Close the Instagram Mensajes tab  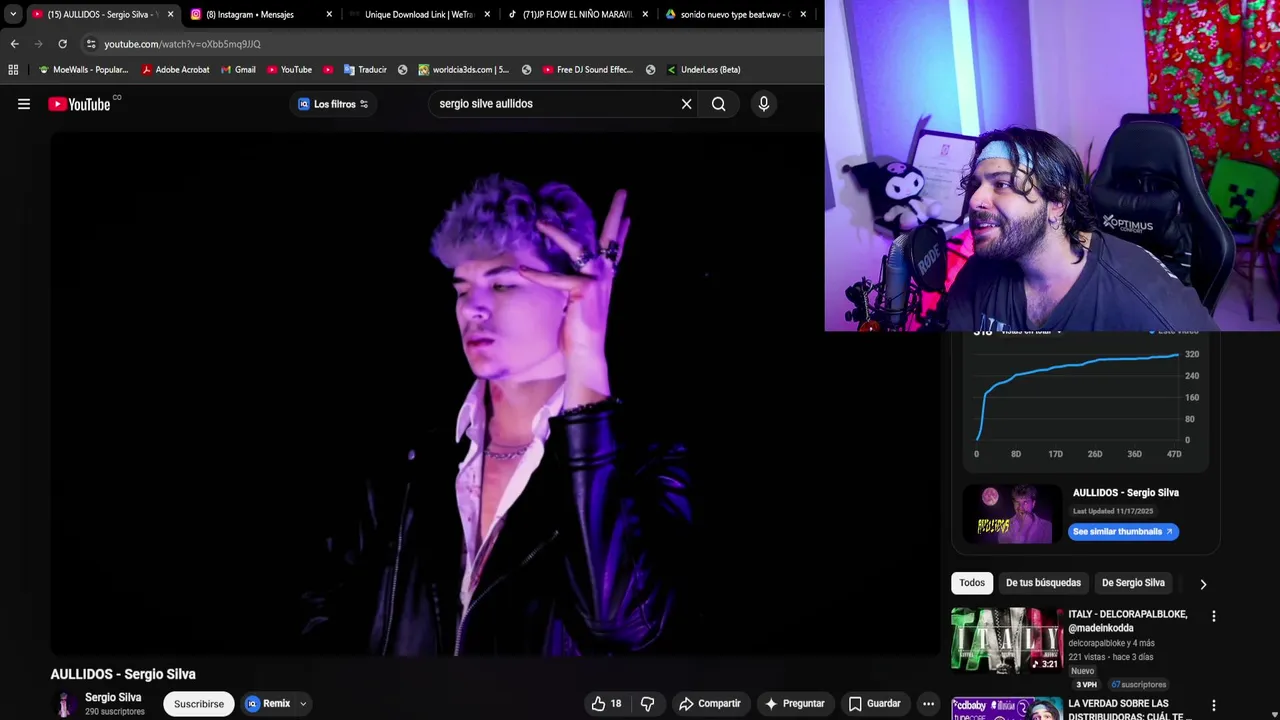click(329, 14)
